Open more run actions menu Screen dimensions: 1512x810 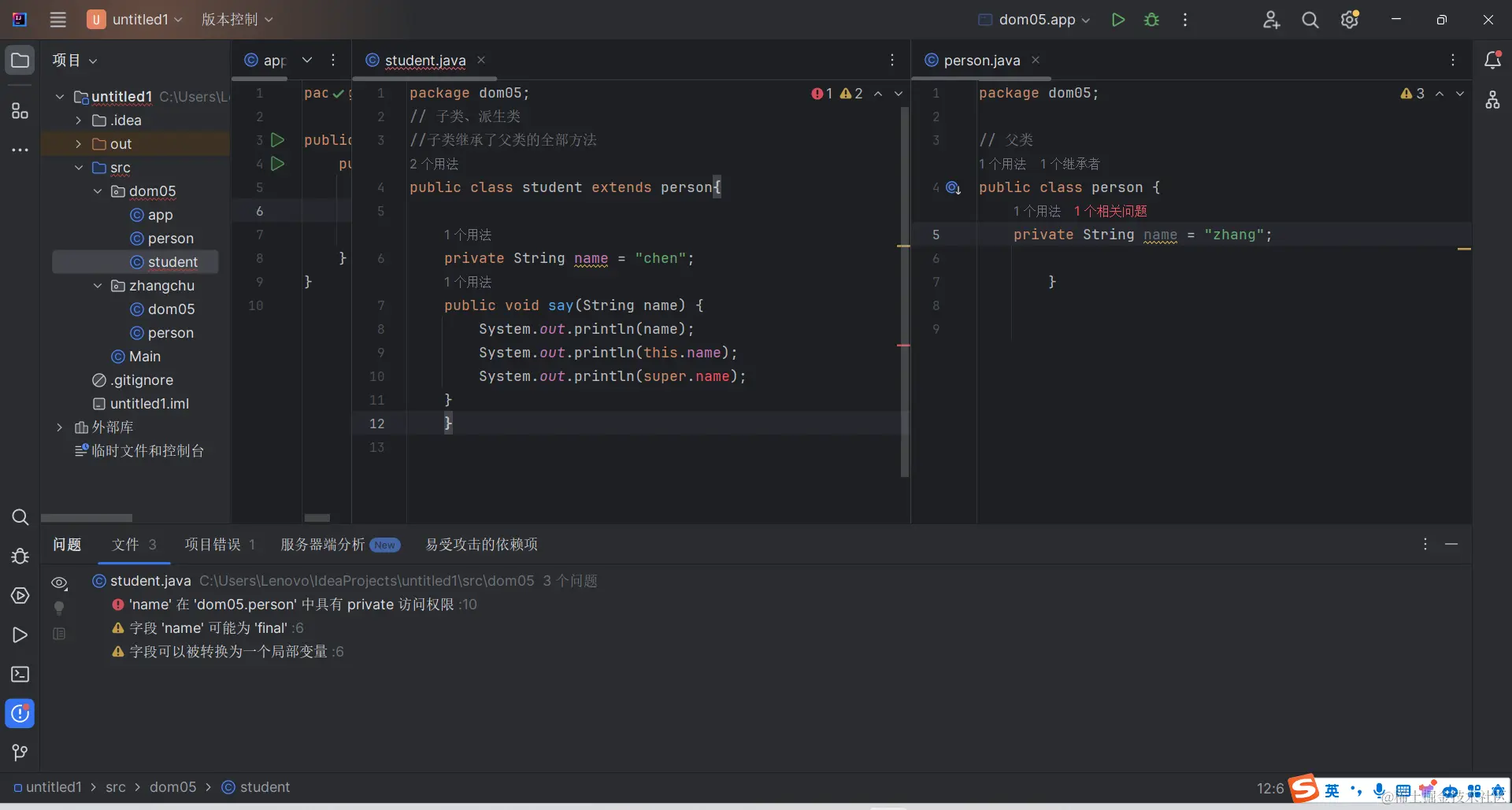tap(1185, 20)
